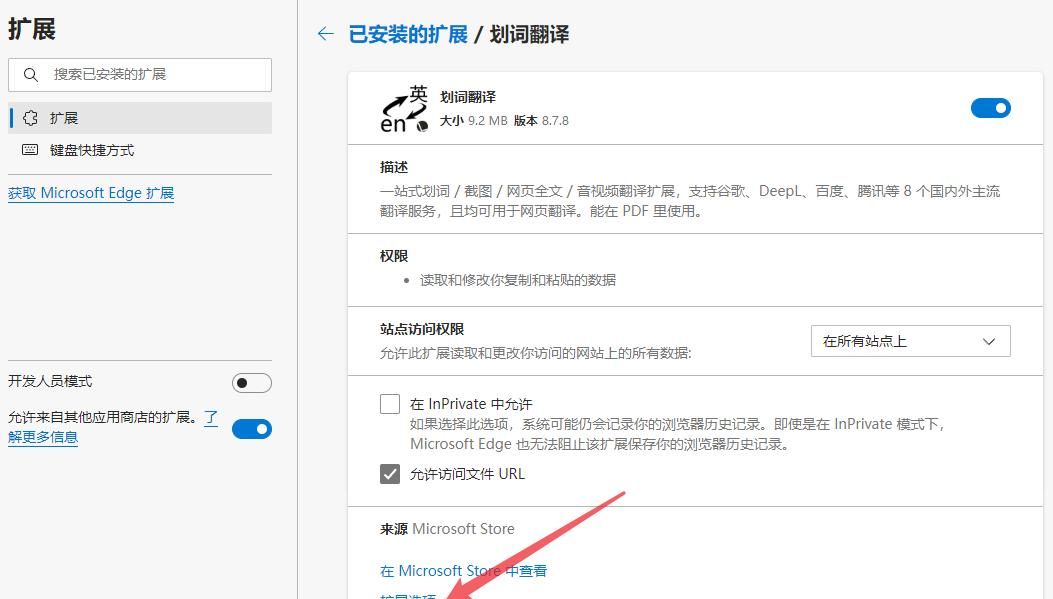Click the back arrow beside 已安装的扩展
The height and width of the screenshot is (599, 1053).
pos(325,33)
